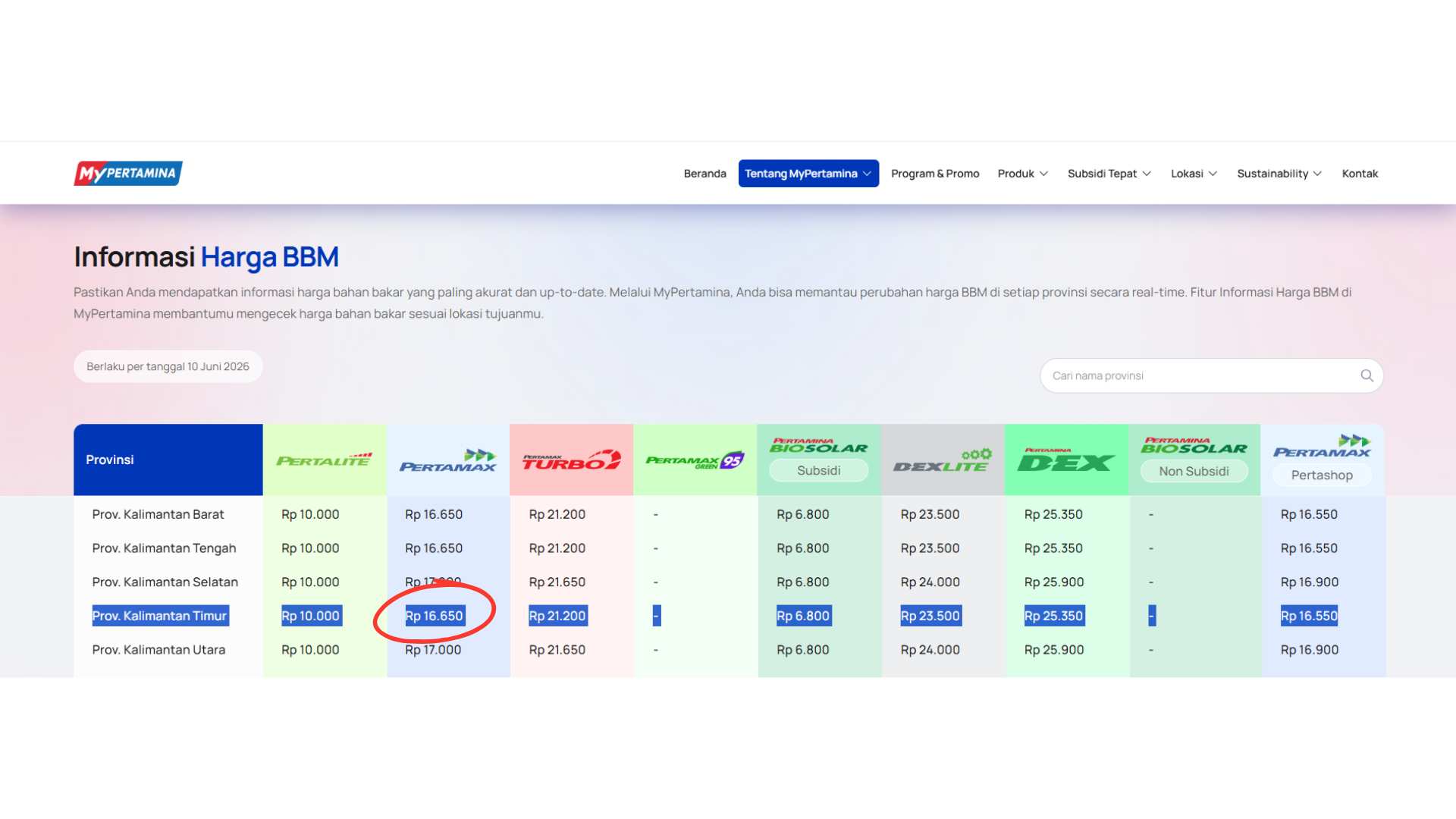Image resolution: width=1456 pixels, height=819 pixels.
Task: Click Pertamax price for Kalimantan Barat
Action: pos(434,514)
